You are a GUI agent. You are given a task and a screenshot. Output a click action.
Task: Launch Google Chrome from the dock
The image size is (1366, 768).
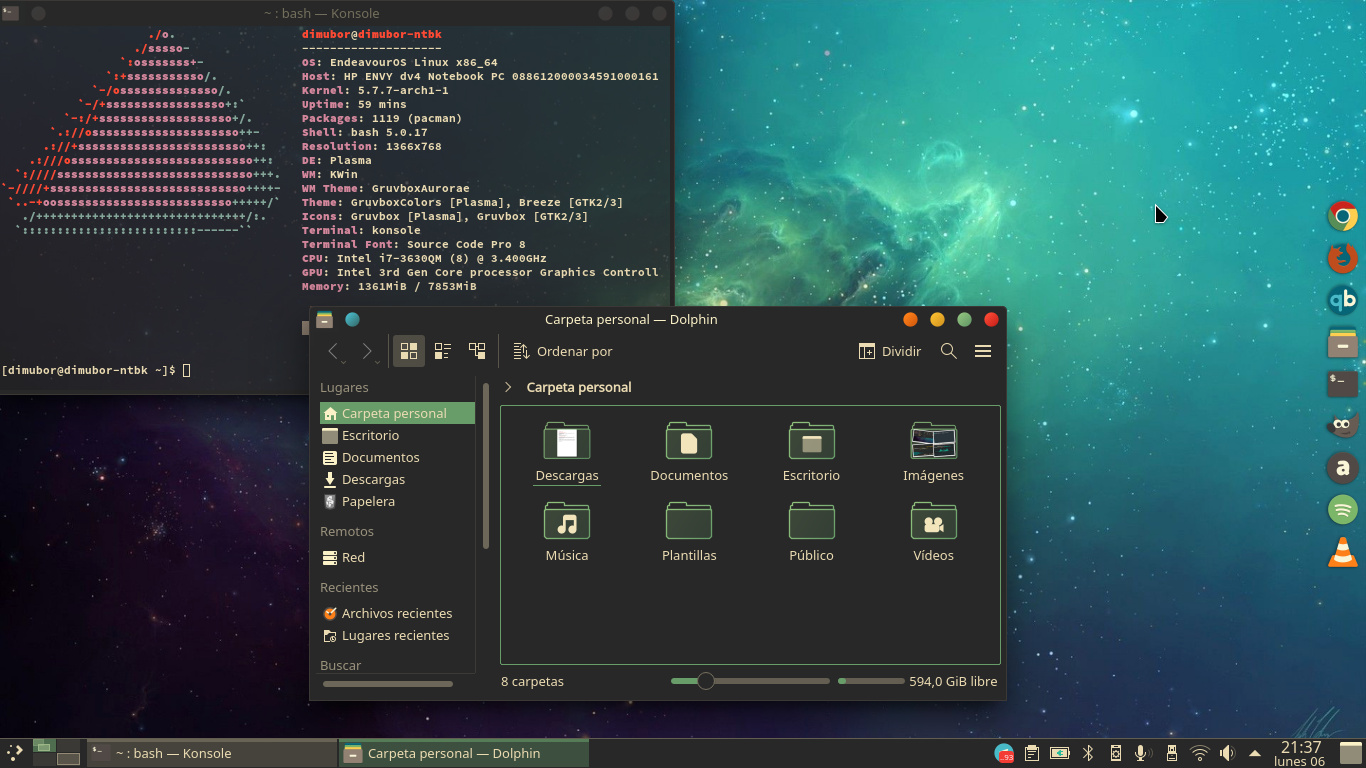(x=1342, y=216)
